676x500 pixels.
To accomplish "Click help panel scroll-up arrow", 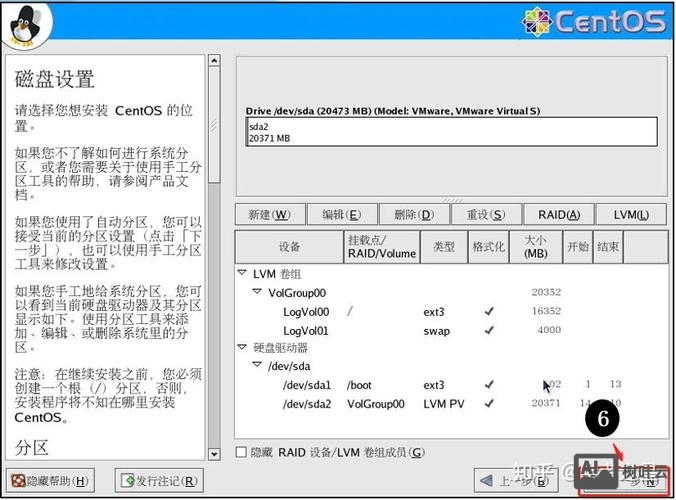I will [x=214, y=60].
